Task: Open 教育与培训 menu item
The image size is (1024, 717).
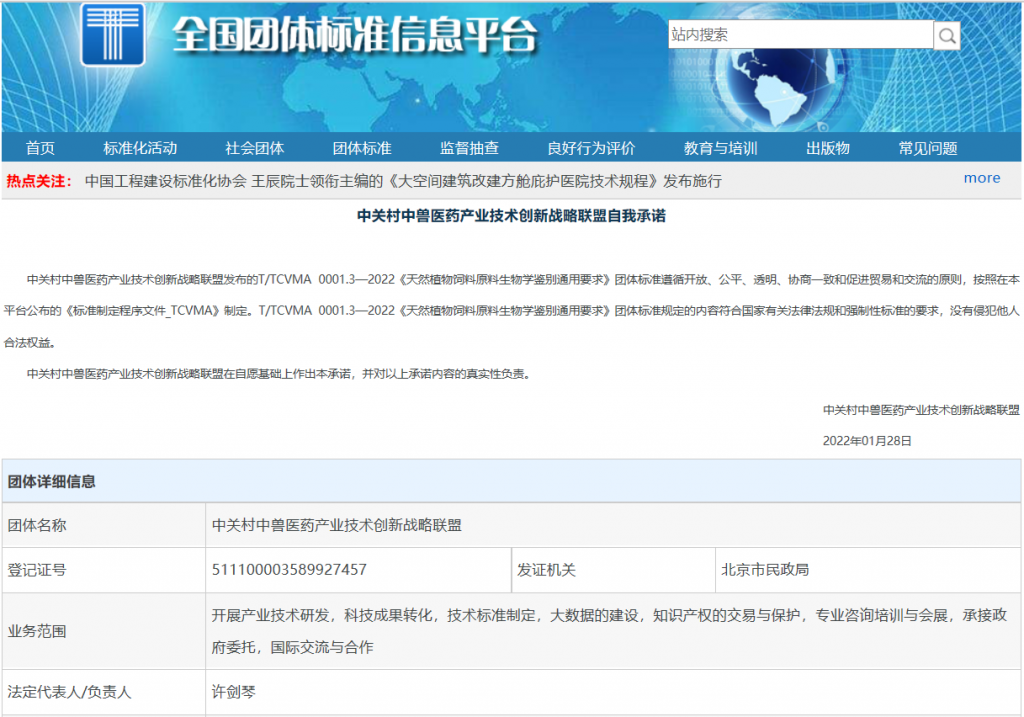Action: (720, 148)
